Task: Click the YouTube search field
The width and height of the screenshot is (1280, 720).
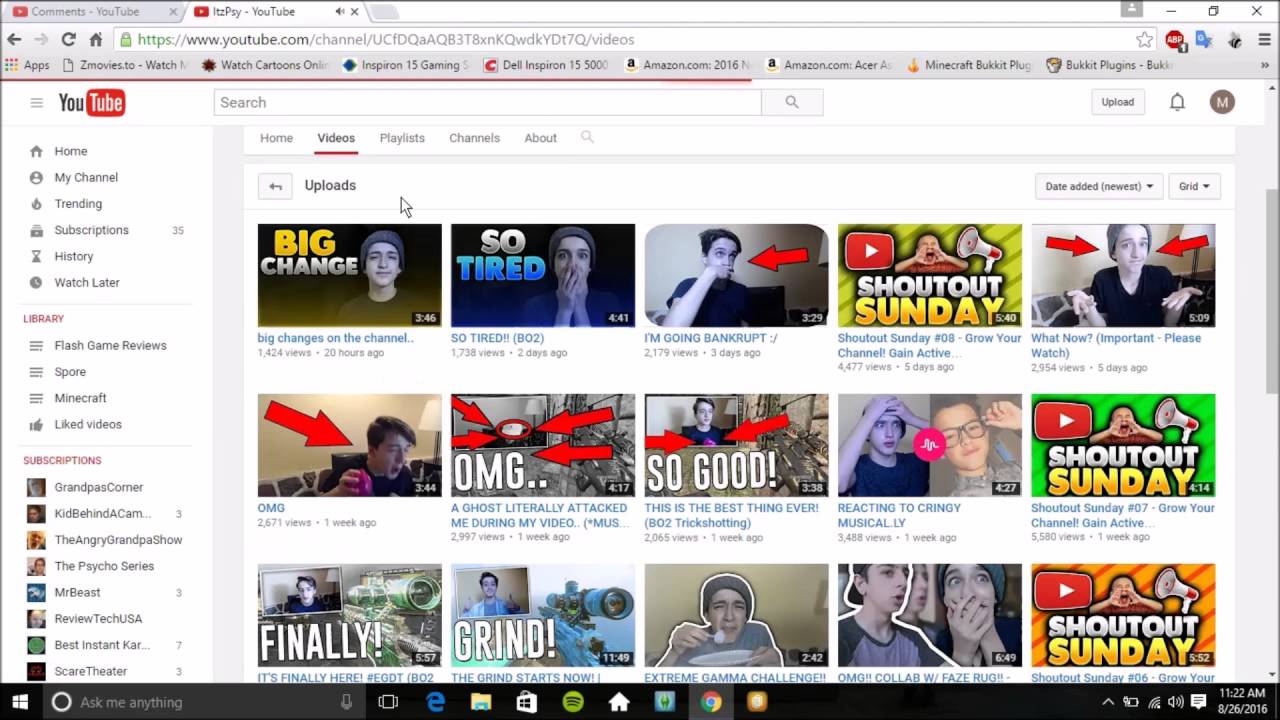Action: (x=487, y=102)
